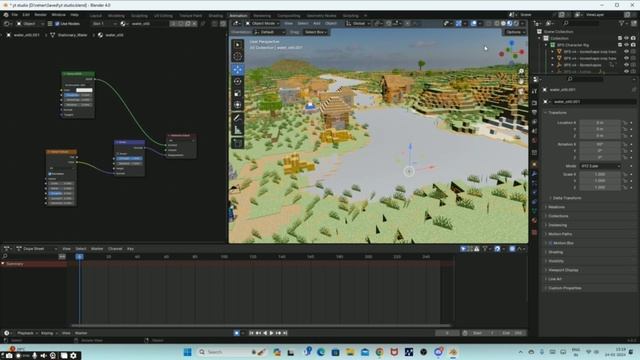Click the timeline horizontal scrollbar
This screenshot has width=640, height=360.
click(x=261, y=326)
